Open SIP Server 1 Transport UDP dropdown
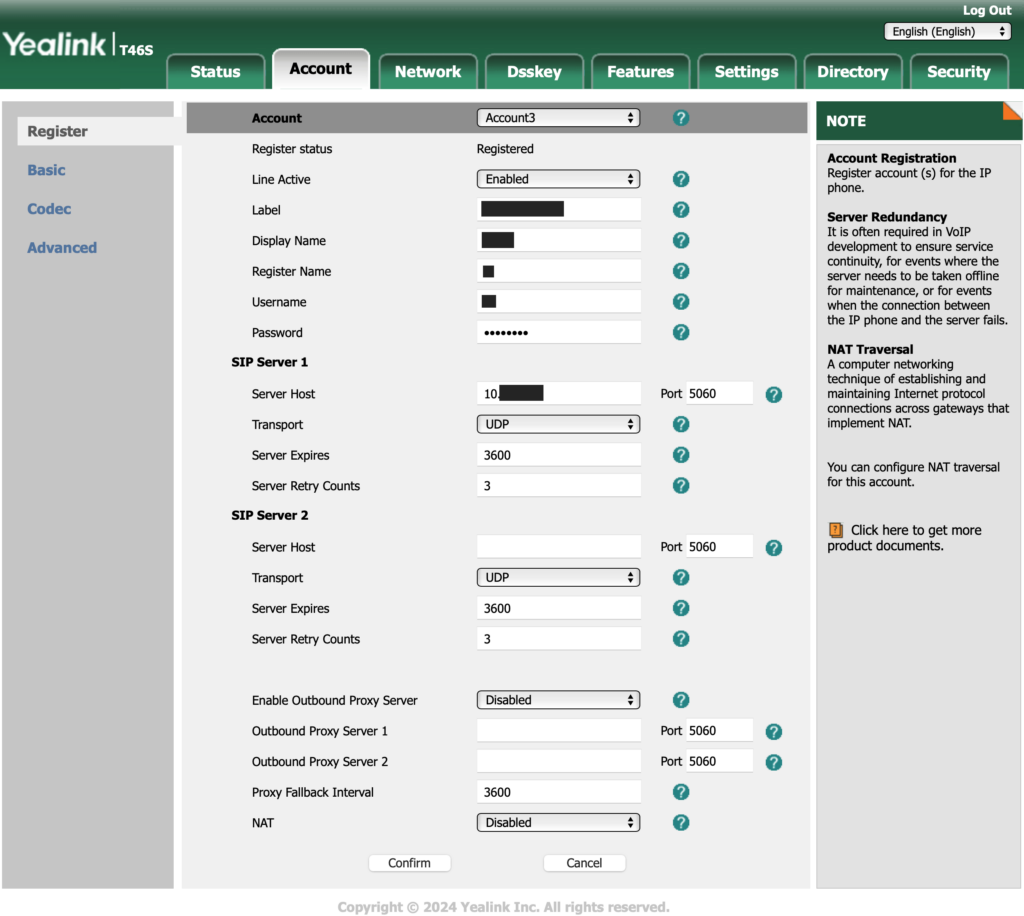Image resolution: width=1024 pixels, height=916 pixels. [558, 424]
